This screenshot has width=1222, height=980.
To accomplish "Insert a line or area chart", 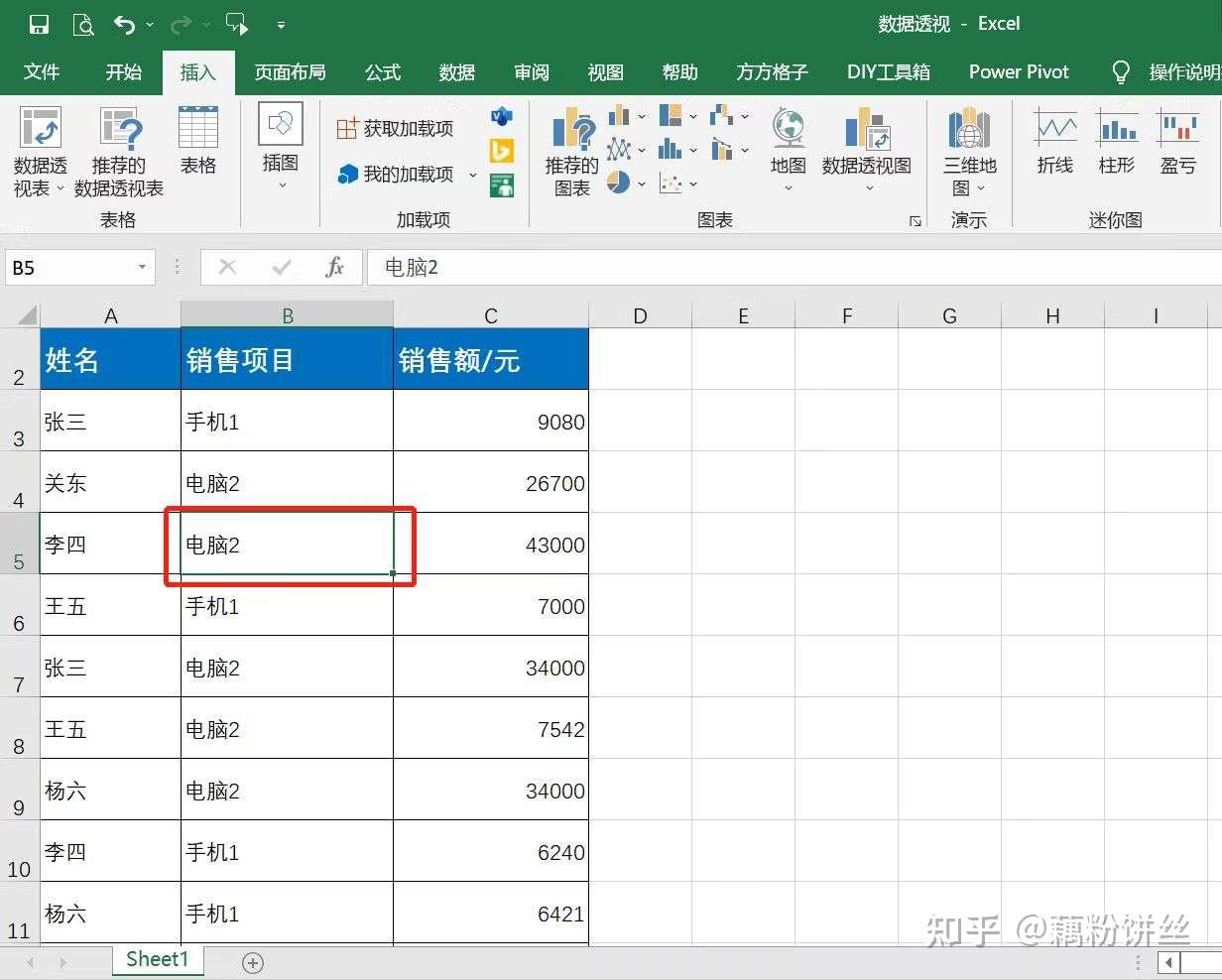I will (627, 150).
